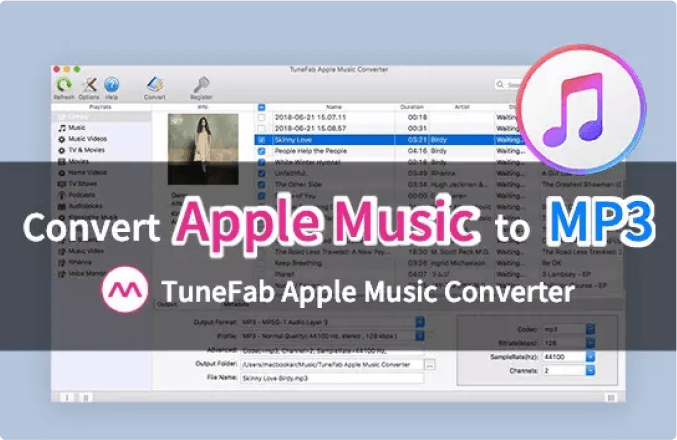This screenshot has height=440, width=677.
Task: Click the Output Folder path field
Action: point(332,365)
